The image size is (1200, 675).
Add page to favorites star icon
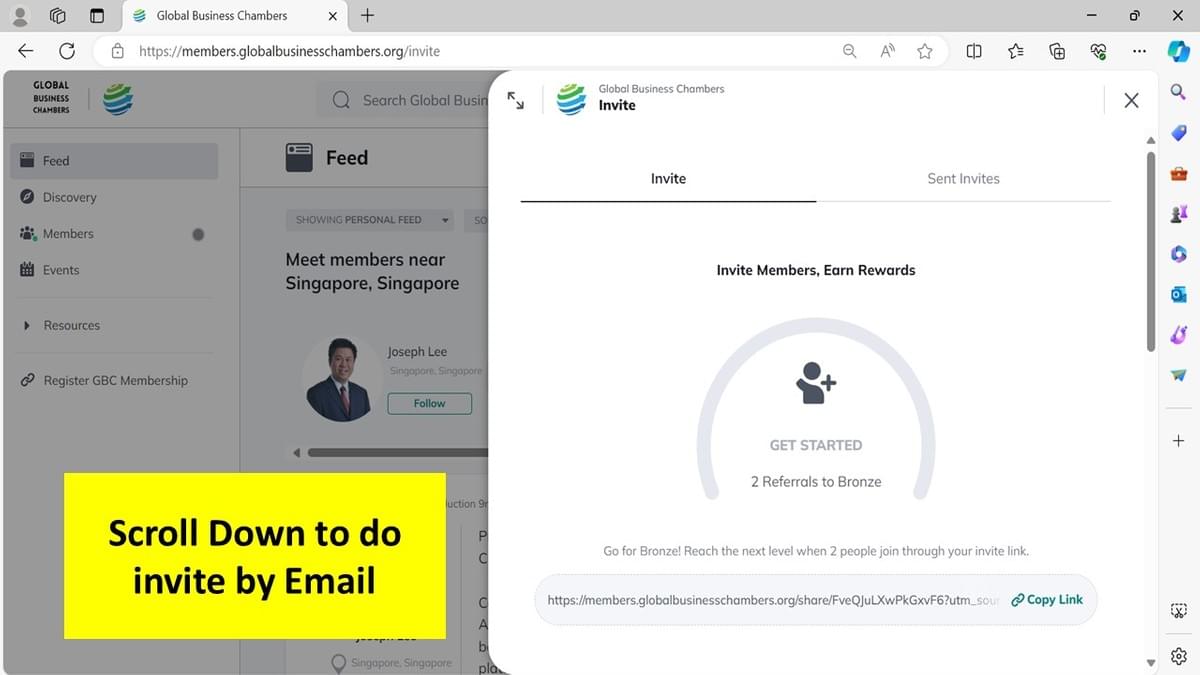pyautogui.click(x=925, y=51)
